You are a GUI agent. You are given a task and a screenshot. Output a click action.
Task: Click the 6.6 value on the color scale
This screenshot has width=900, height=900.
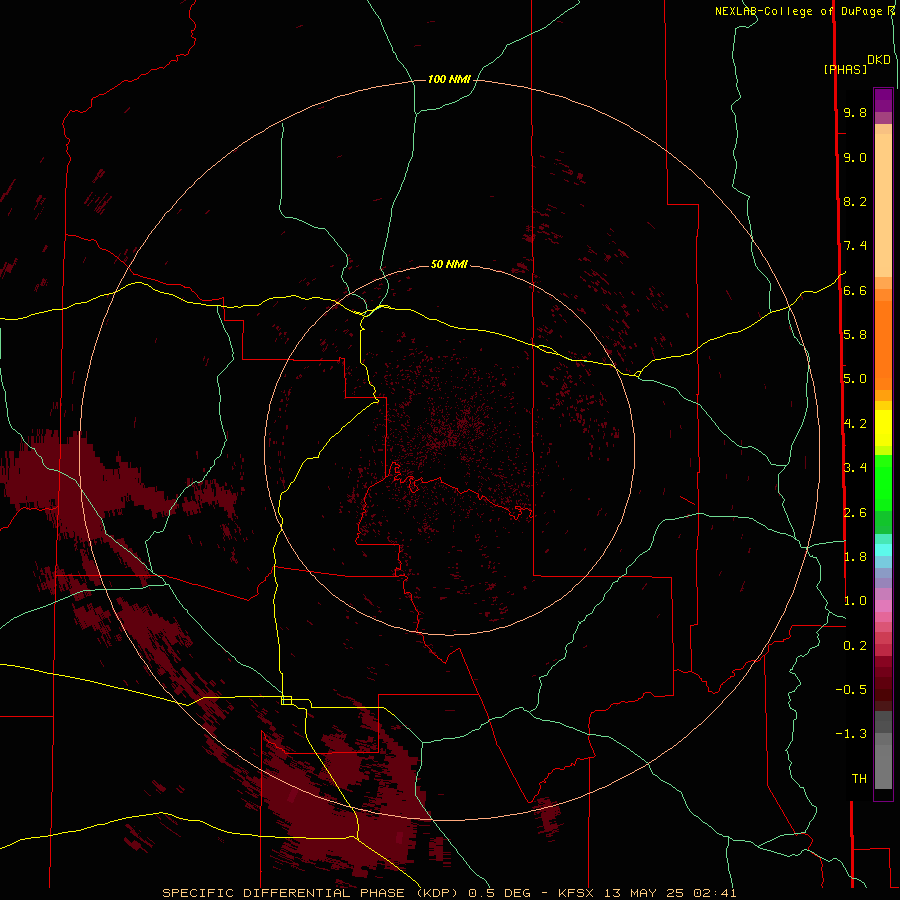[x=855, y=290]
